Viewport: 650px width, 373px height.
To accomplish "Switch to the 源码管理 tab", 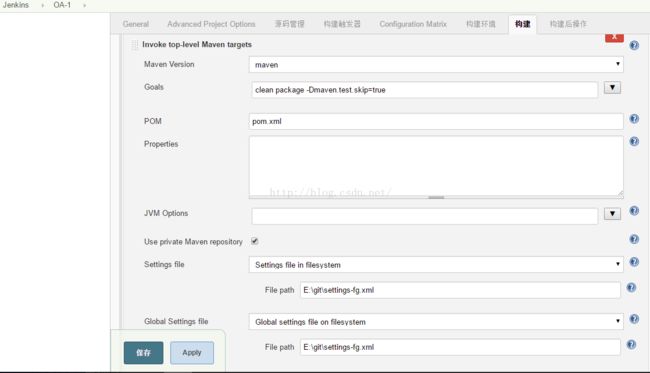I will pos(289,24).
